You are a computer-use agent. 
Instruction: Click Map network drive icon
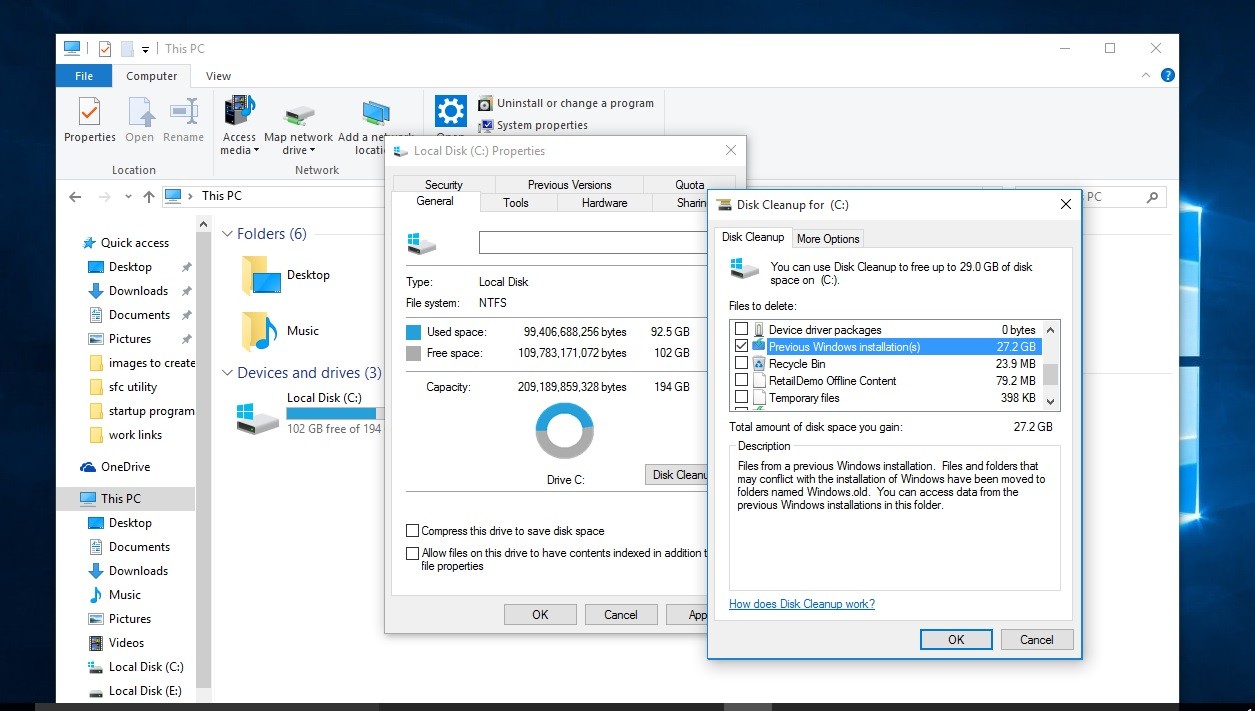(298, 114)
